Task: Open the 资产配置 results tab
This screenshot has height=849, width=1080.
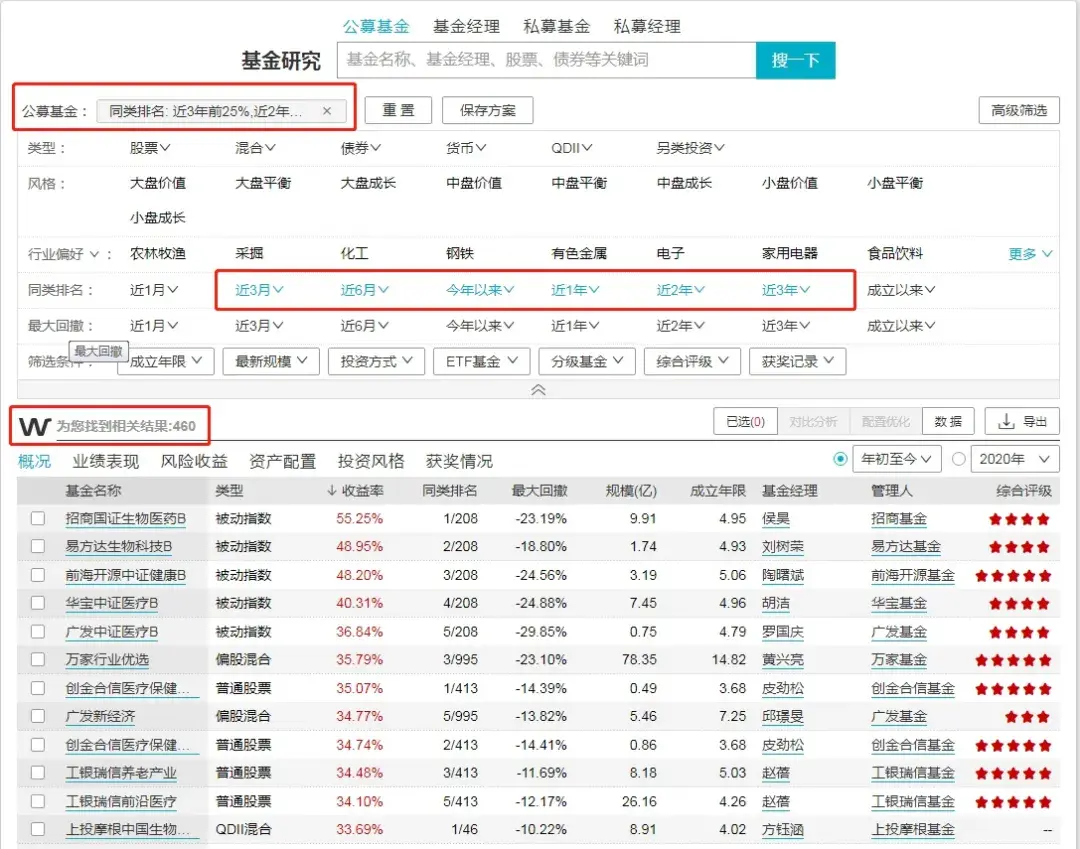Action: 282,461
